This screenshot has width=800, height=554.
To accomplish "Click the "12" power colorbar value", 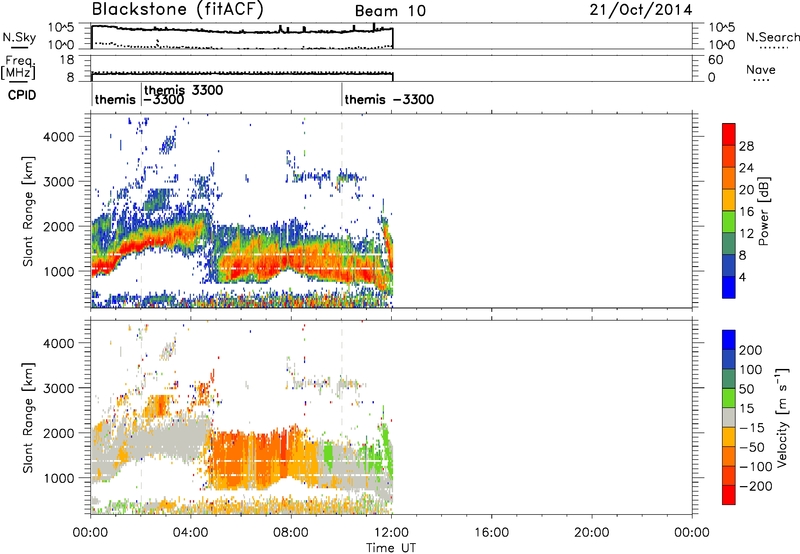I will tap(746, 233).
